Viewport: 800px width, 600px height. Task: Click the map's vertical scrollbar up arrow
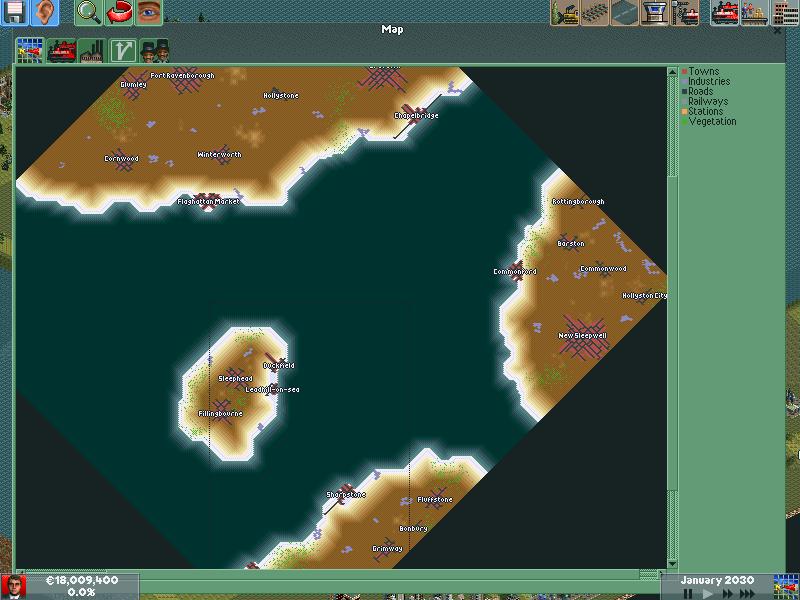click(672, 72)
